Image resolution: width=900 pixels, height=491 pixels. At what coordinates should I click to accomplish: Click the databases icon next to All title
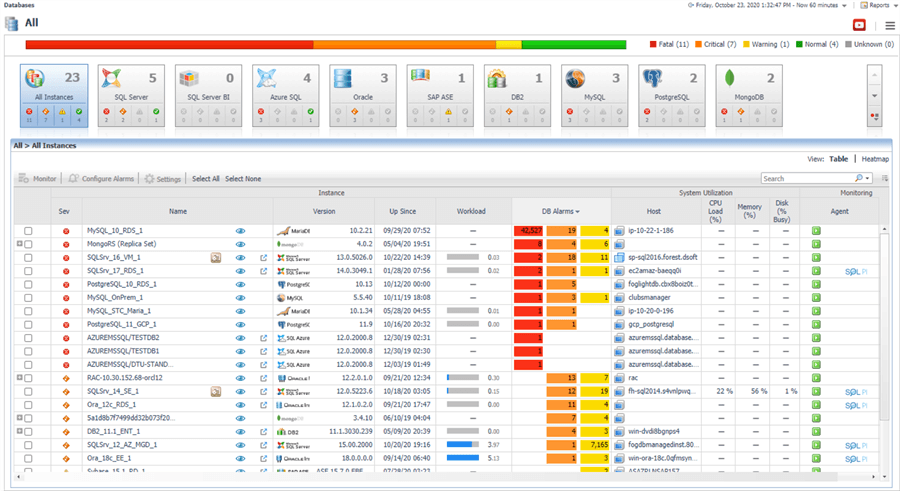(11, 24)
